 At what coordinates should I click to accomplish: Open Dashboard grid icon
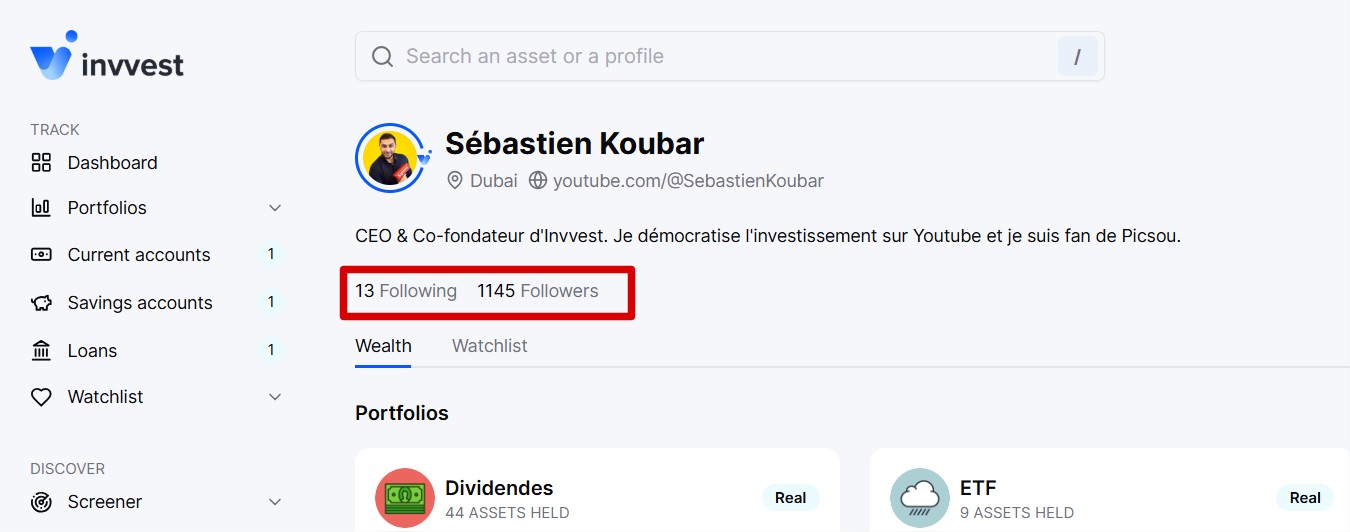point(41,162)
